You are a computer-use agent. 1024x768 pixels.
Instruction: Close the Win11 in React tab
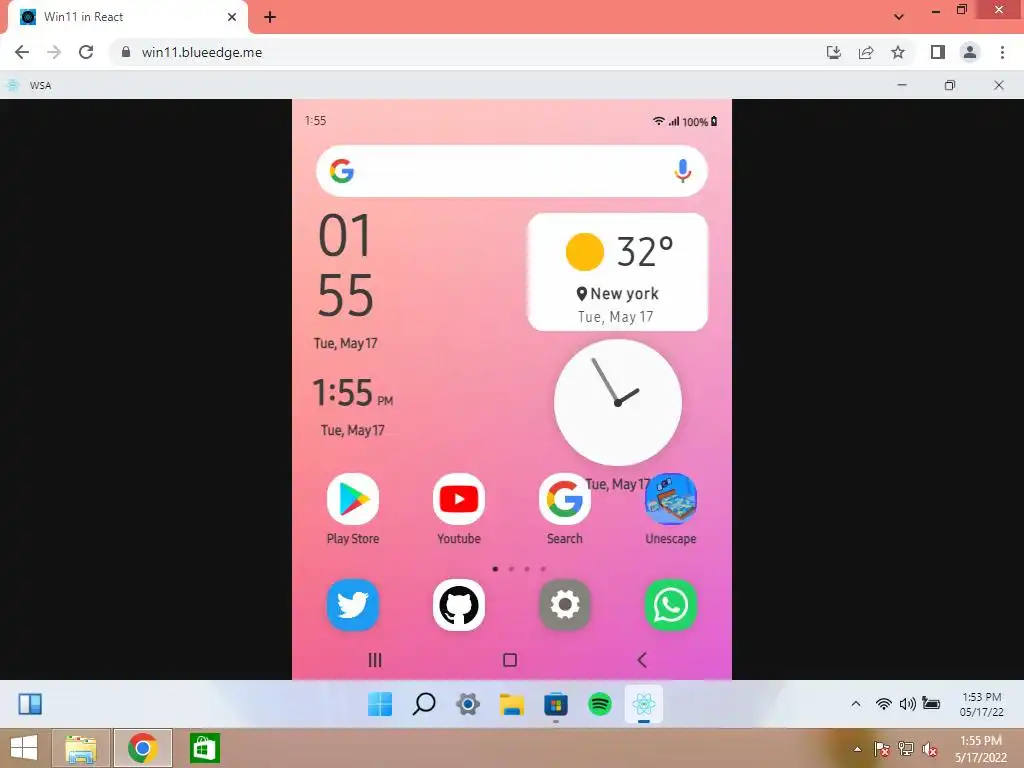[232, 17]
